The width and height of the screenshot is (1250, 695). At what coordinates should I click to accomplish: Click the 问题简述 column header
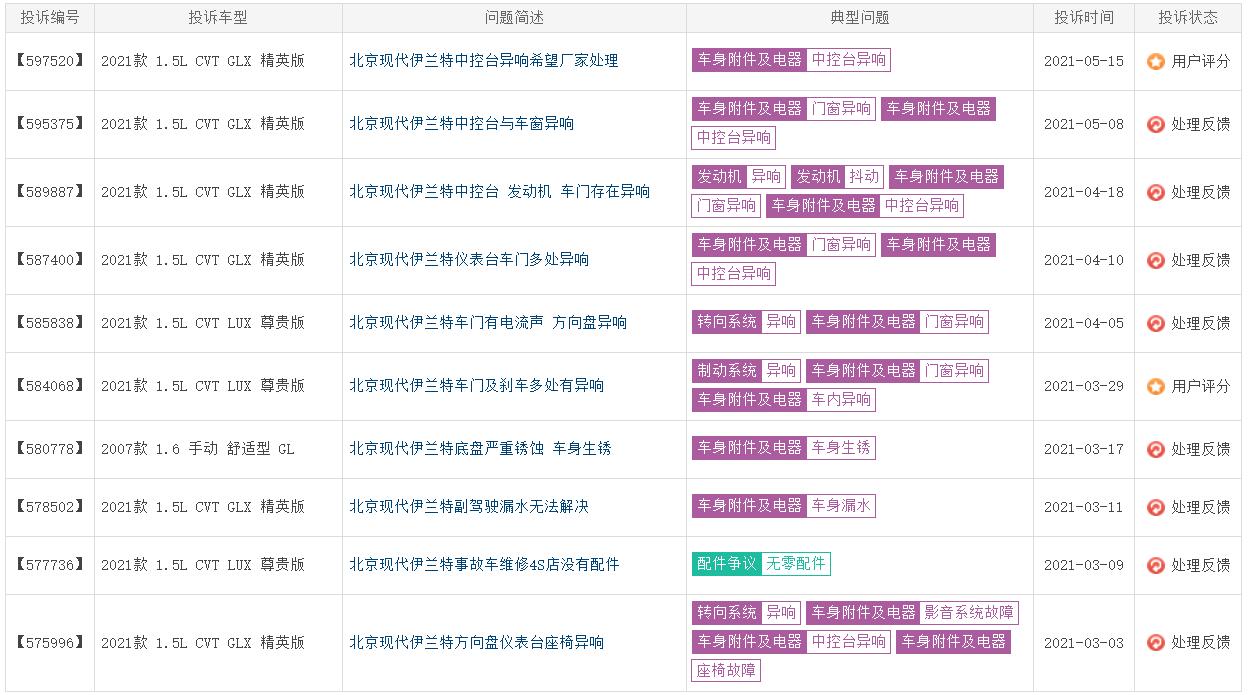[514, 17]
